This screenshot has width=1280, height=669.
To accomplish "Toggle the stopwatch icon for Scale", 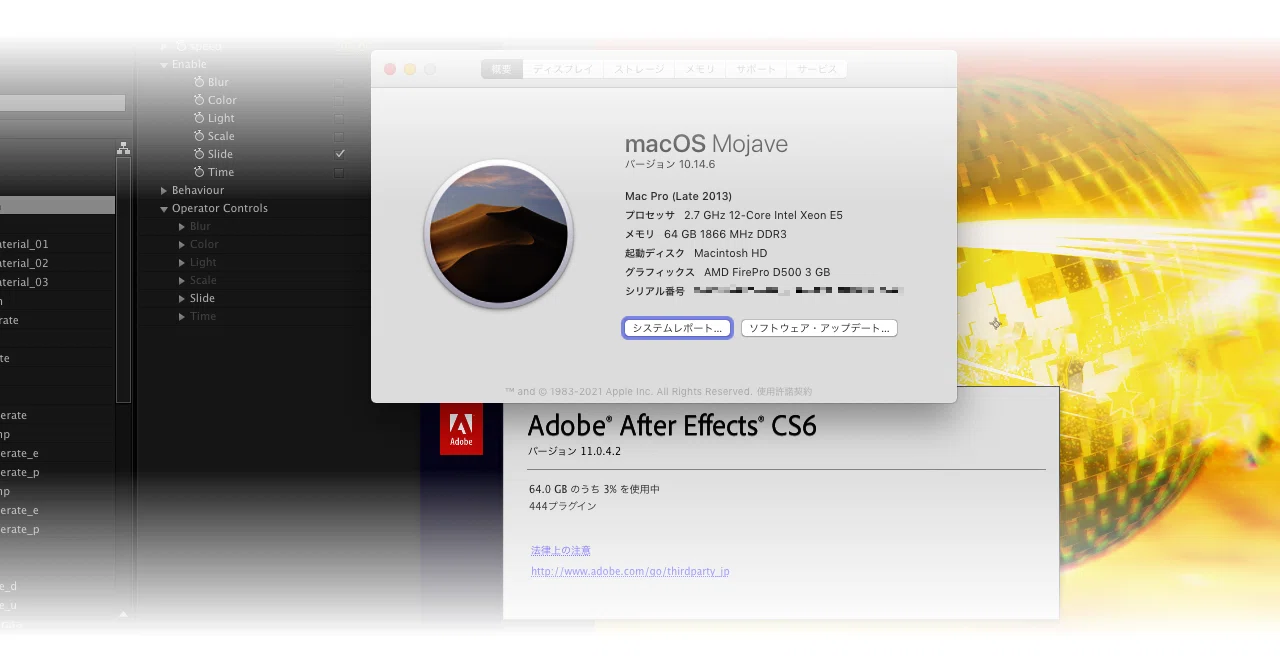I will click(199, 136).
